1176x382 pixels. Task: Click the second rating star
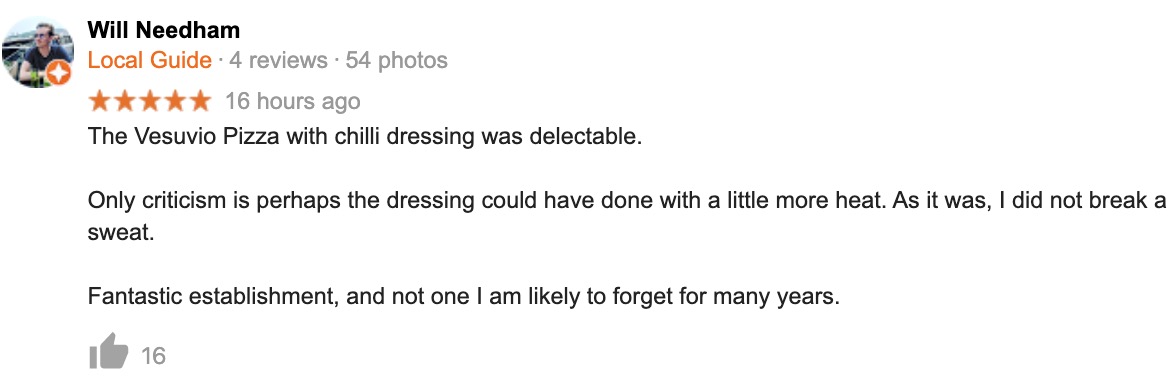125,101
